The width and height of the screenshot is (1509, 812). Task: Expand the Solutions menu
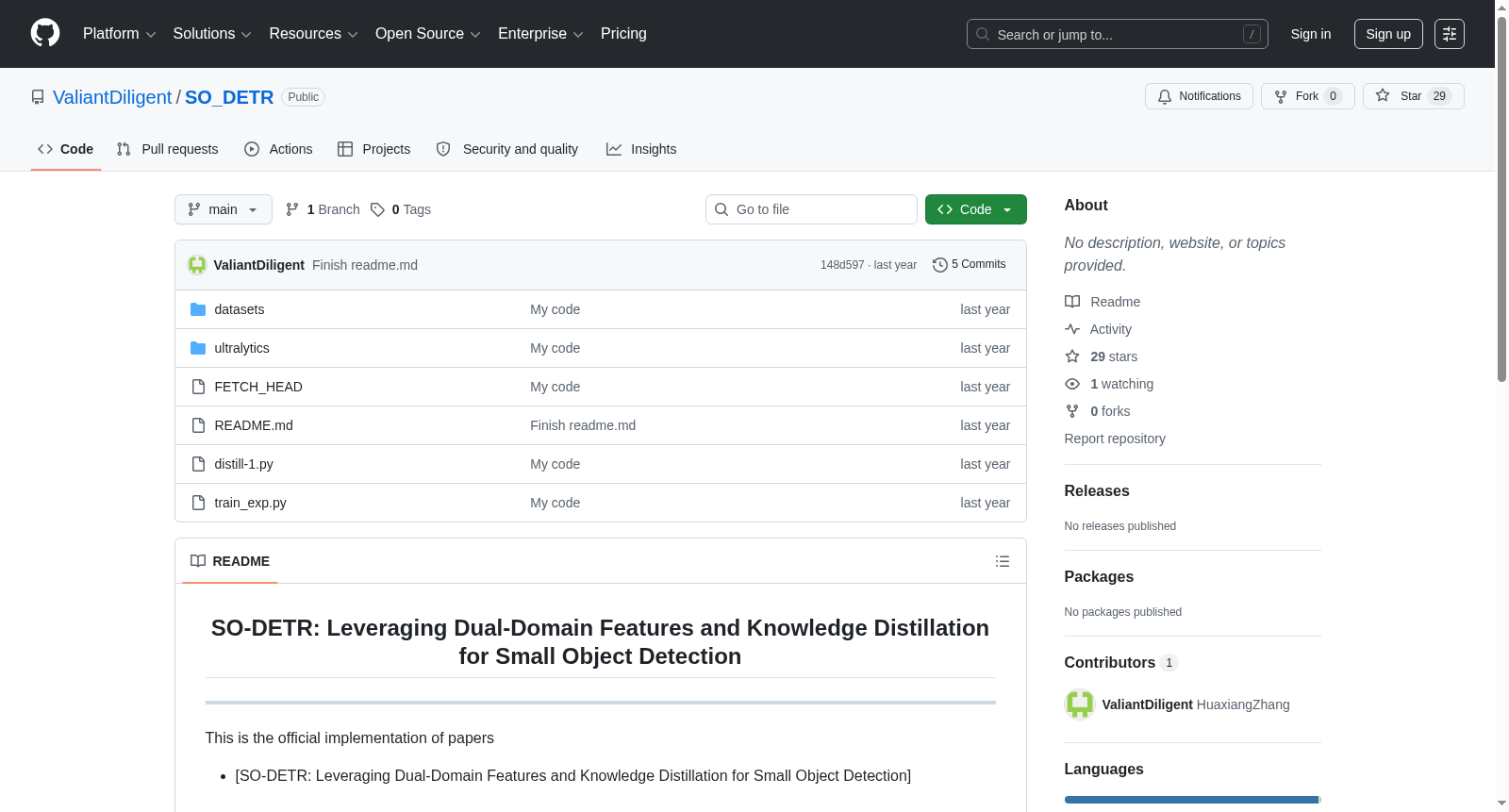pyautogui.click(x=212, y=34)
